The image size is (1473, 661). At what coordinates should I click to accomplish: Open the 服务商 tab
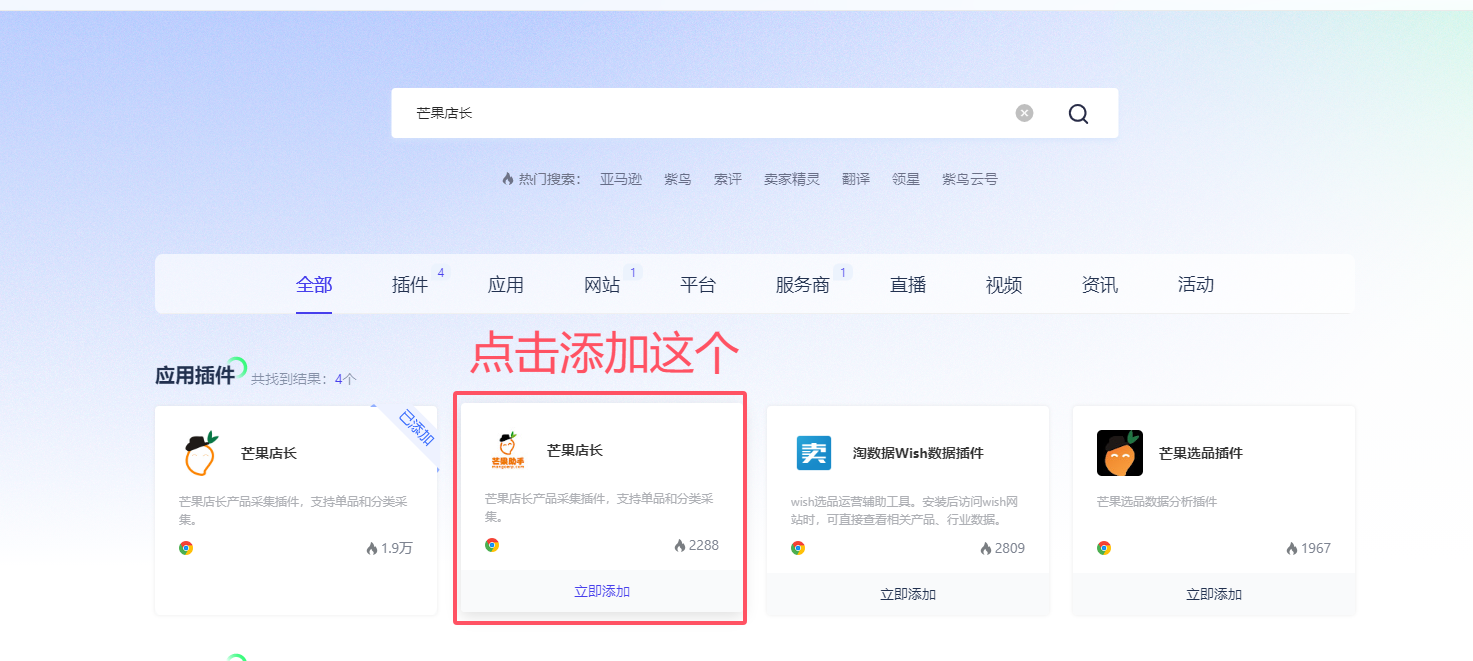click(803, 285)
